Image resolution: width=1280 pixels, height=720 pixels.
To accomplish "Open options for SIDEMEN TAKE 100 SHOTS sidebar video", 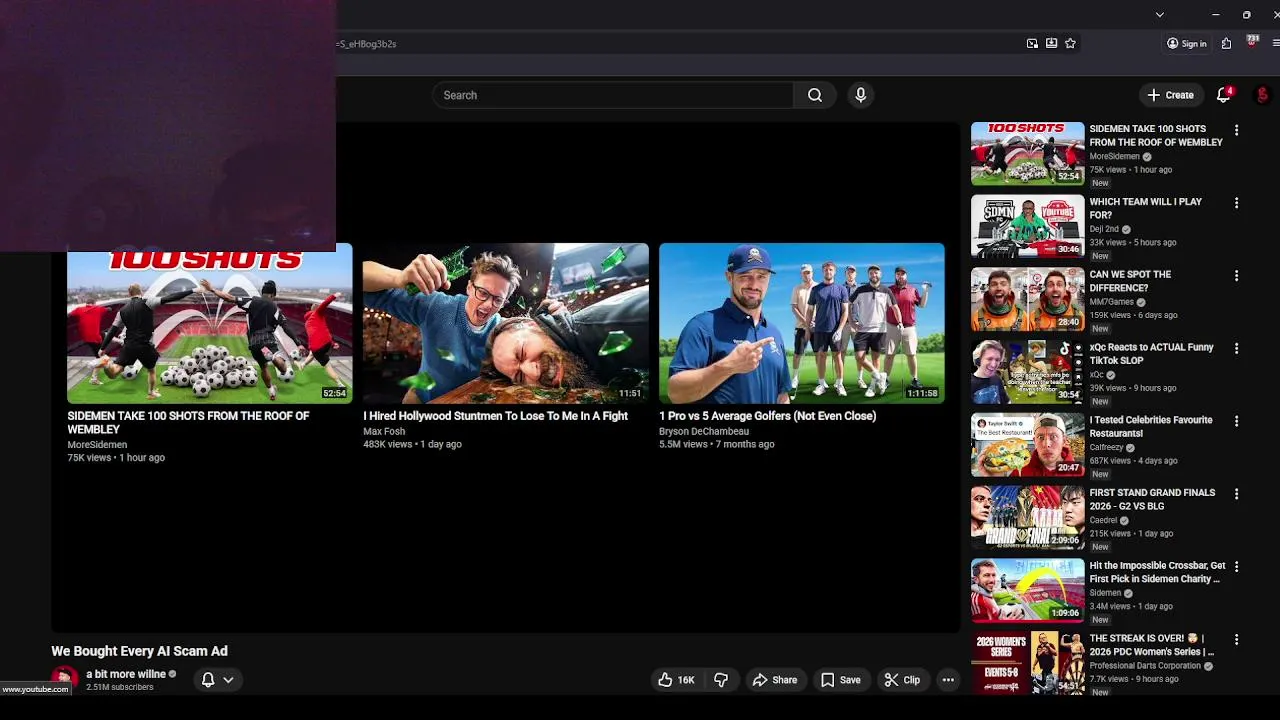I will click(x=1236, y=130).
